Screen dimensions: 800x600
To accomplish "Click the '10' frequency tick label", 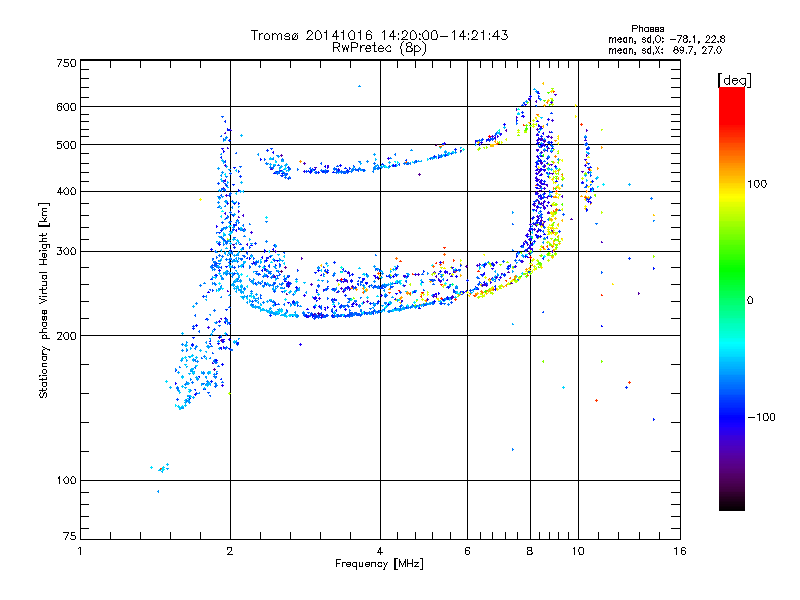I will click(x=578, y=551).
